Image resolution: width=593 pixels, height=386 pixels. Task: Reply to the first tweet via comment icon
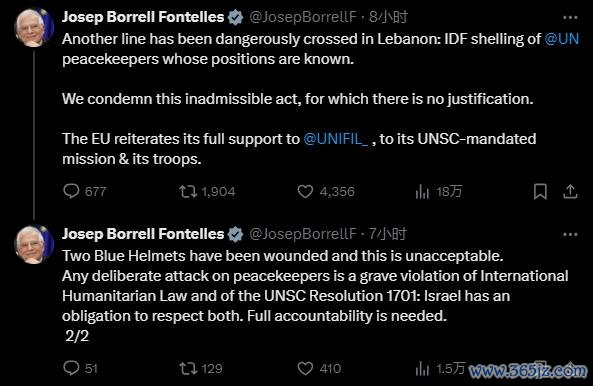(71, 191)
